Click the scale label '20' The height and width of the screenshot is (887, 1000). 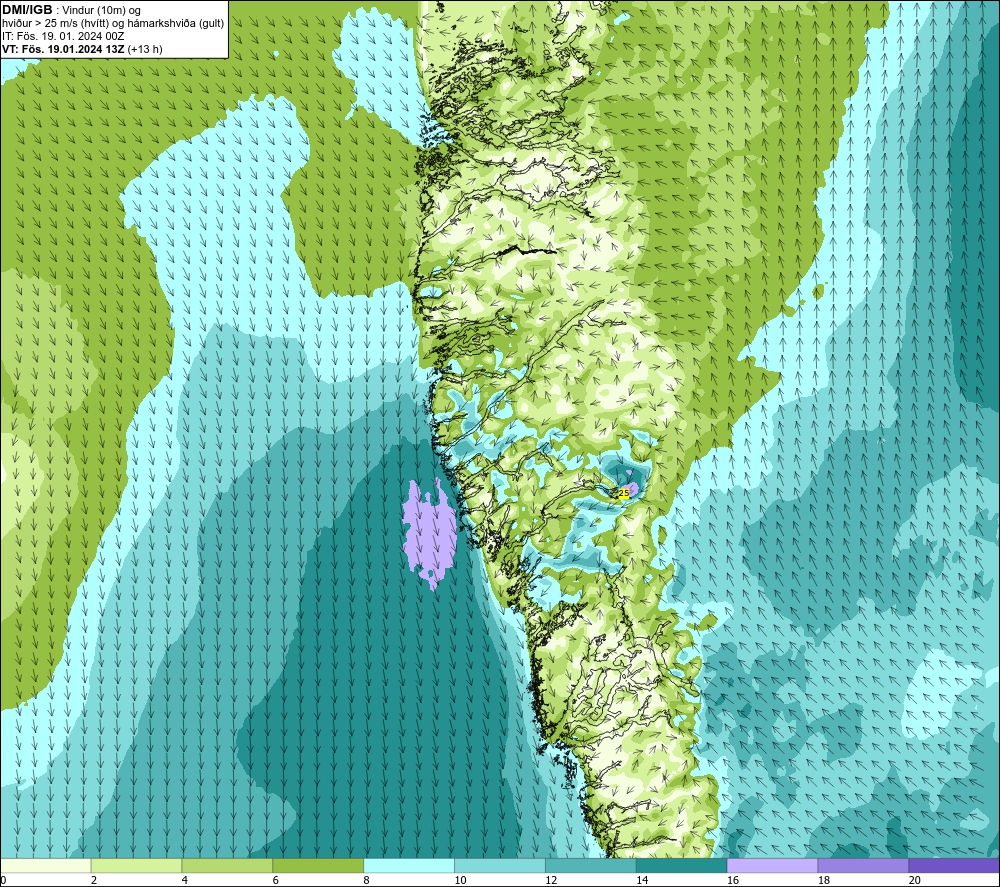(x=915, y=881)
